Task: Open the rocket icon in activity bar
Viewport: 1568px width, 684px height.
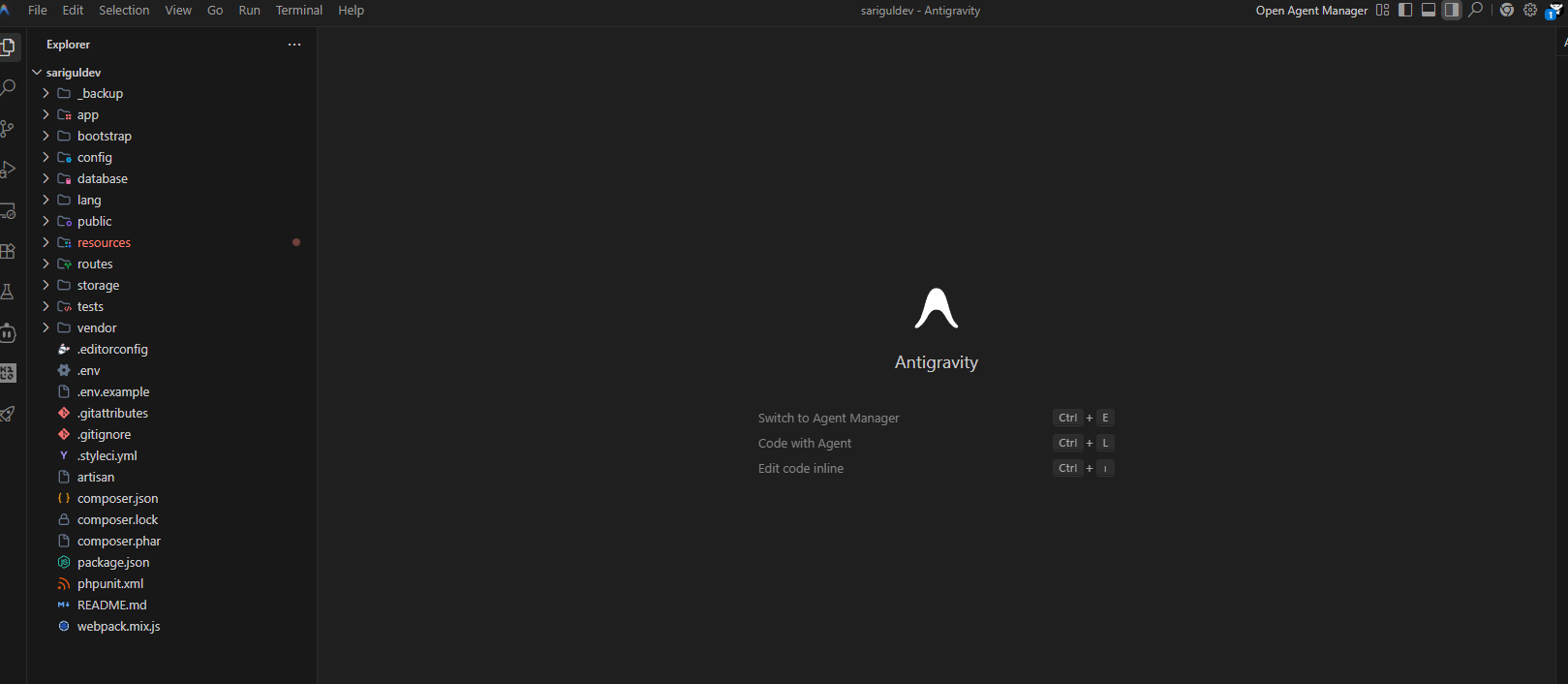Action: point(8,414)
